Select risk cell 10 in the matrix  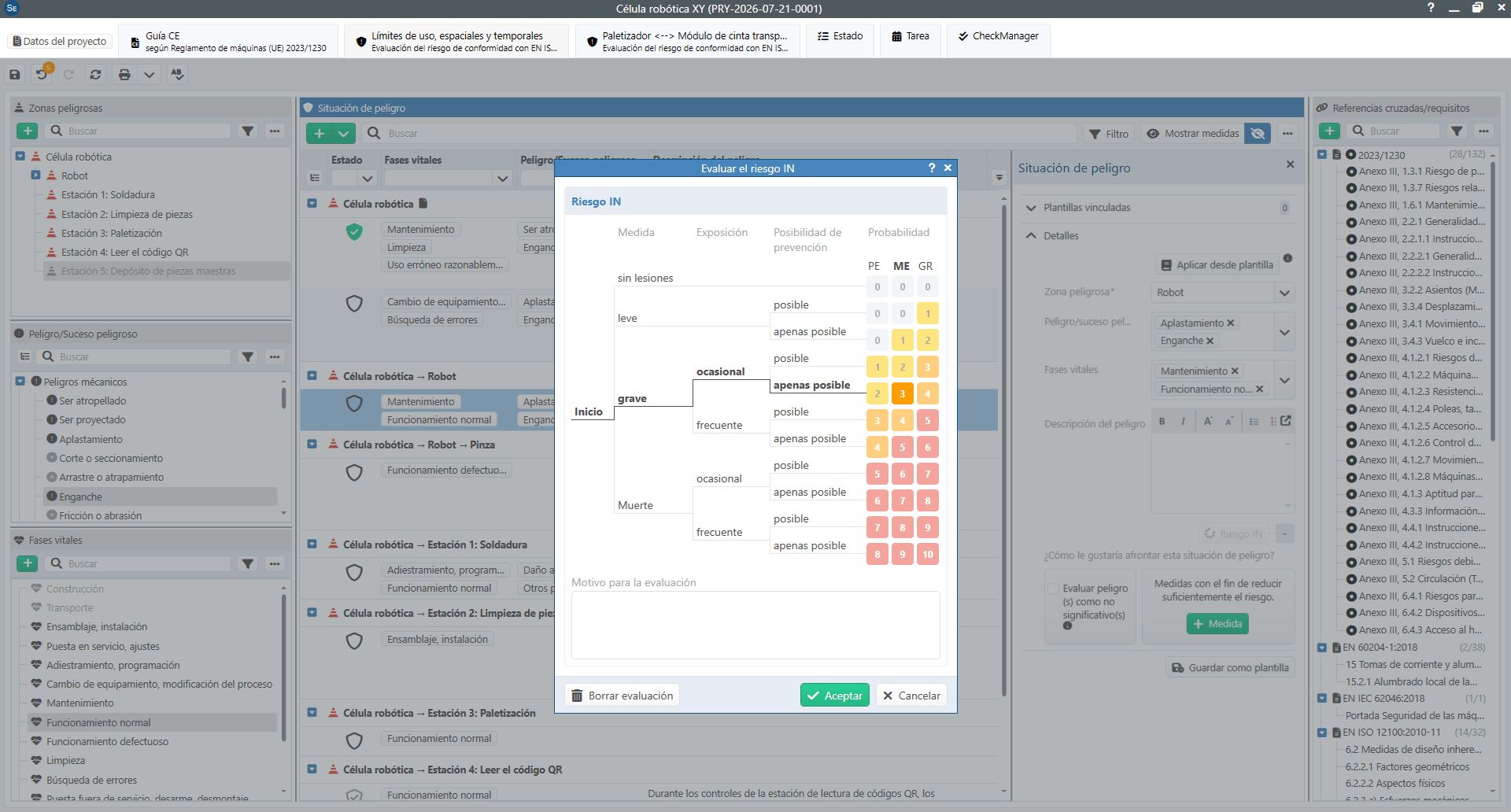(x=928, y=555)
